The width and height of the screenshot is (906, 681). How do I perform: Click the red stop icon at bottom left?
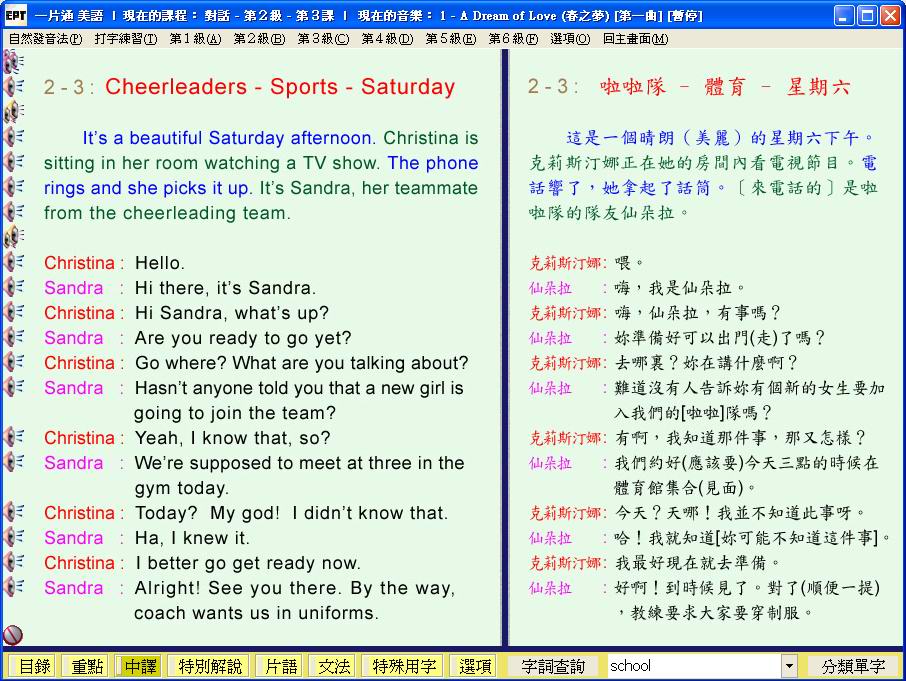[x=13, y=635]
